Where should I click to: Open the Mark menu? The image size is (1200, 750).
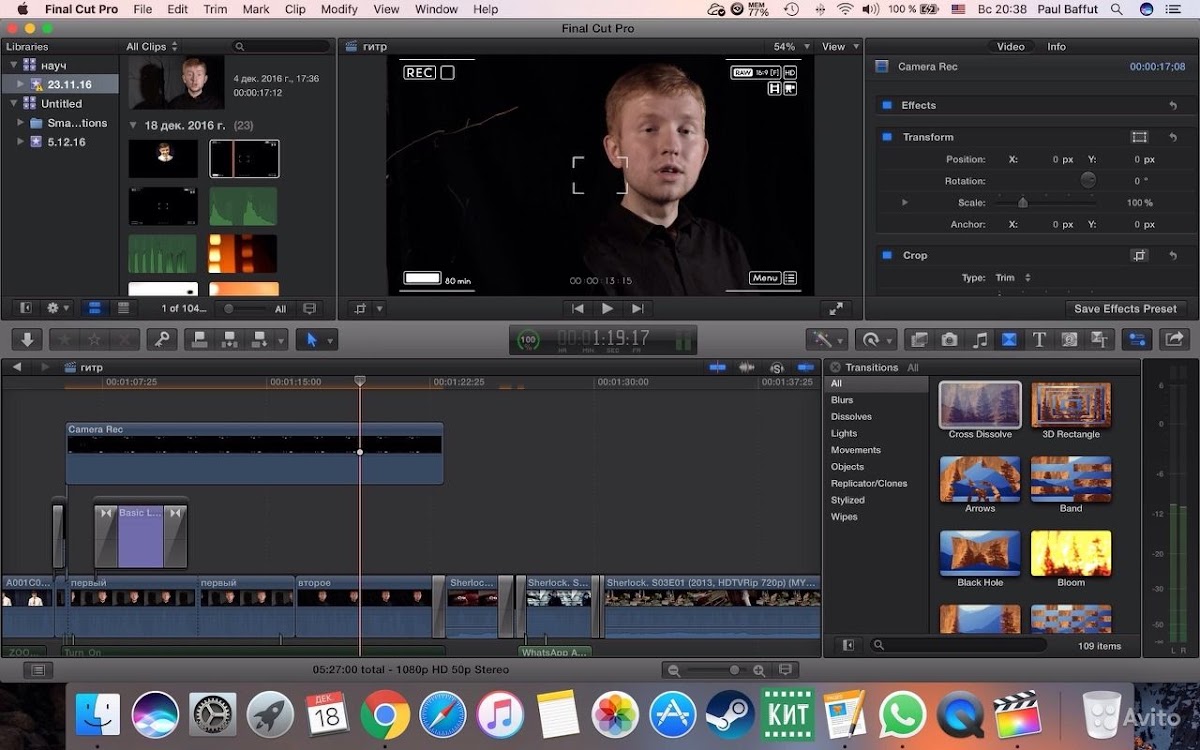coord(256,9)
